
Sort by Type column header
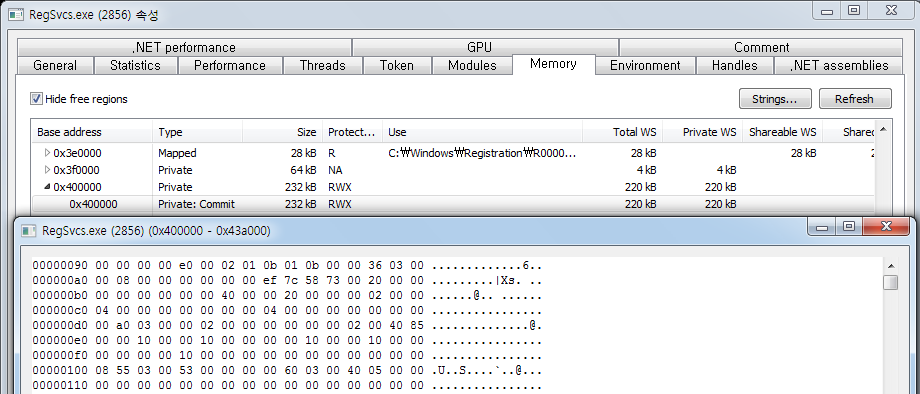pyautogui.click(x=198, y=132)
